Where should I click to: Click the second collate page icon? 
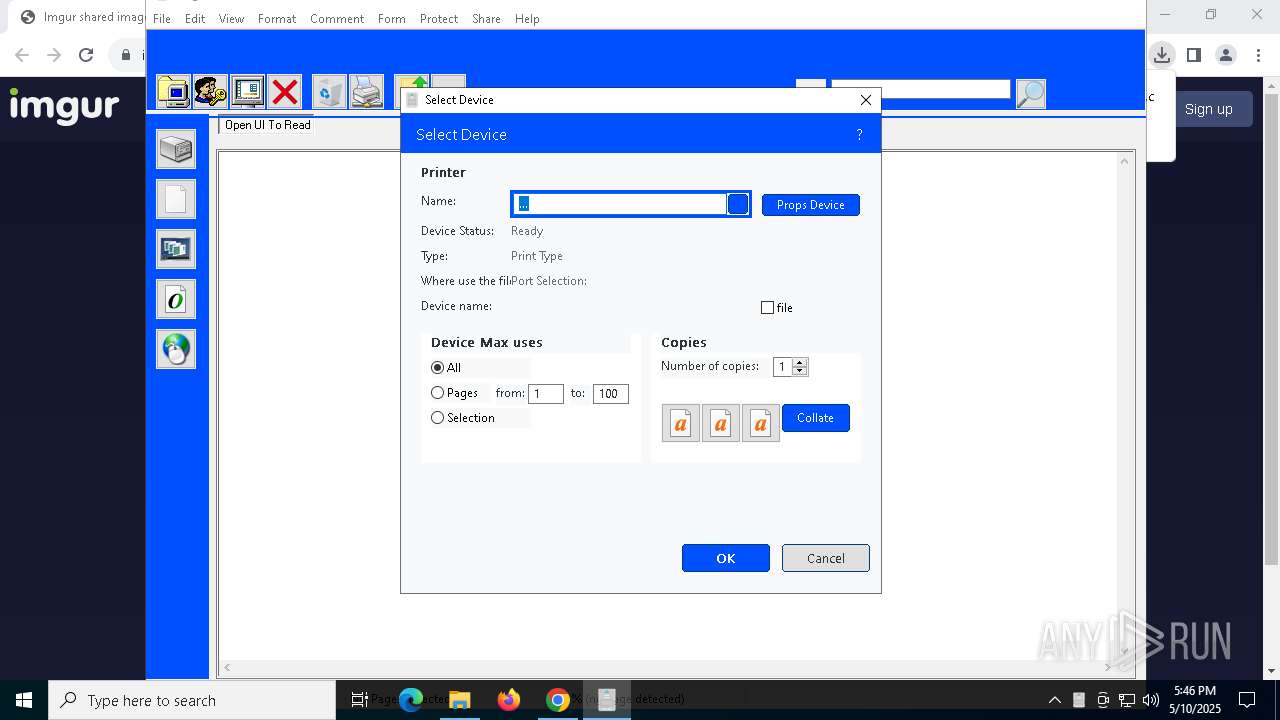point(721,423)
